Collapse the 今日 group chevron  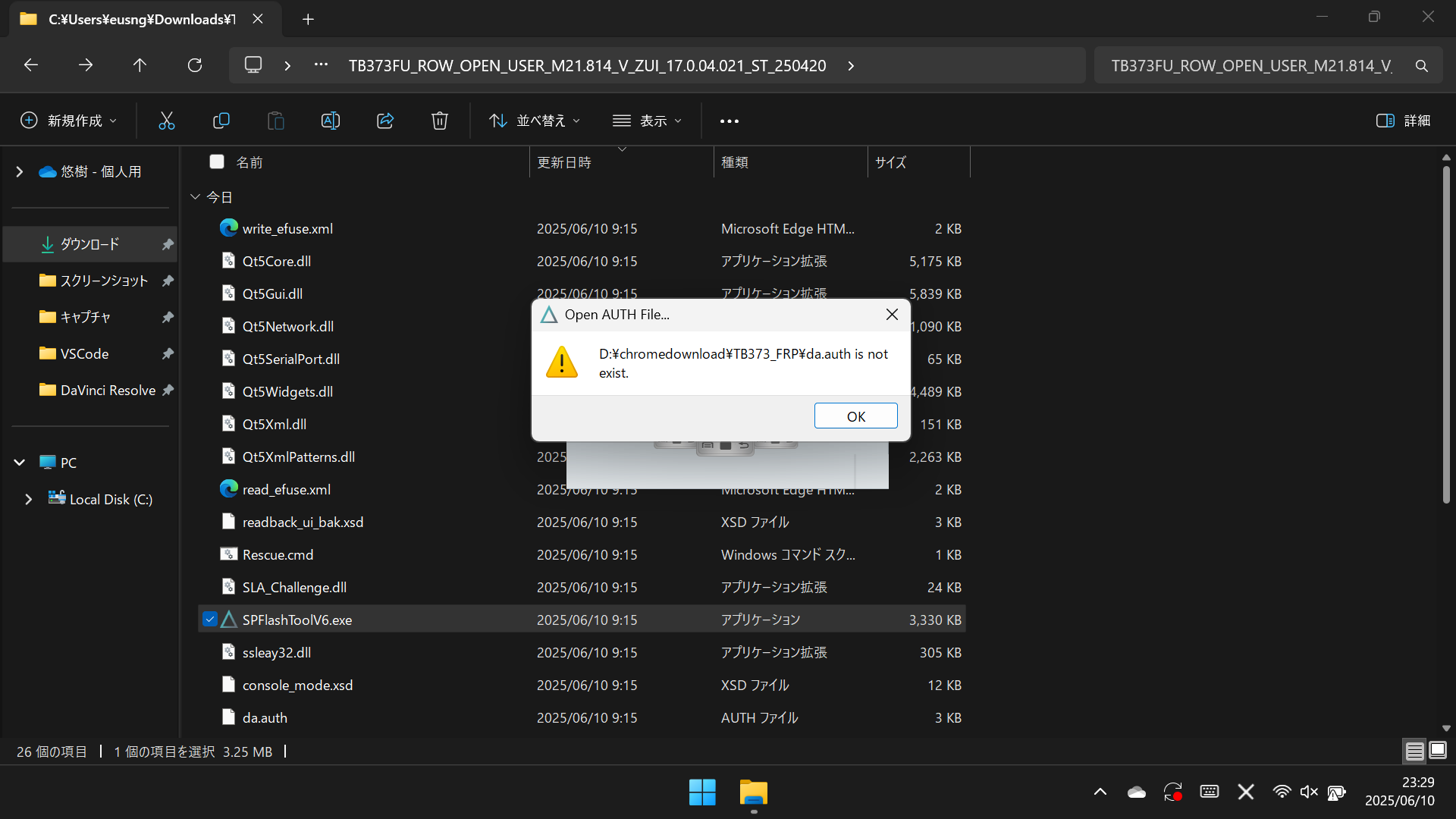[x=195, y=197]
